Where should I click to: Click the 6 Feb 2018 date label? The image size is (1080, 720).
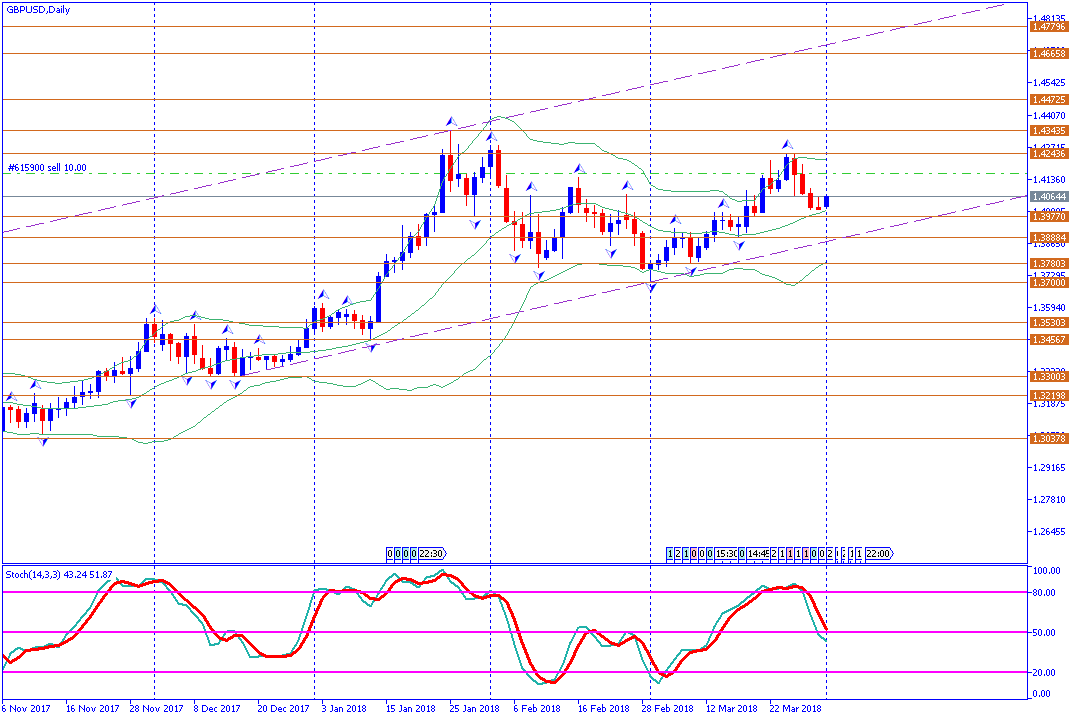click(537, 708)
